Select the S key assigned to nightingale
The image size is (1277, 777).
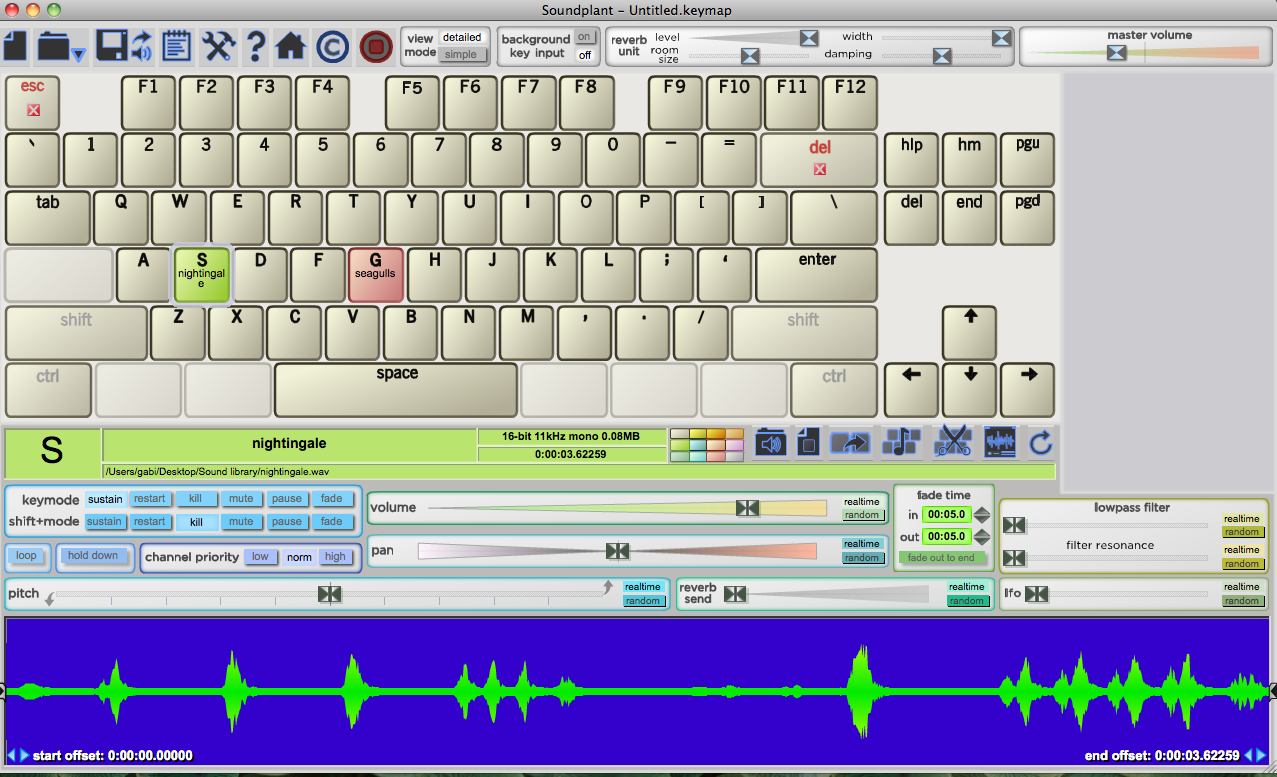coord(202,274)
